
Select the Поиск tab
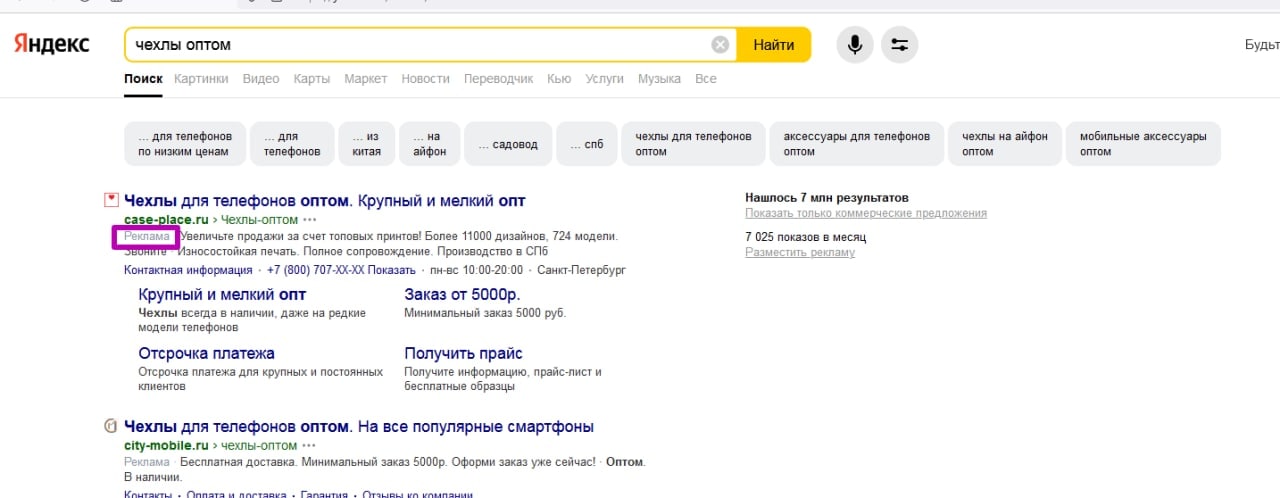click(143, 79)
